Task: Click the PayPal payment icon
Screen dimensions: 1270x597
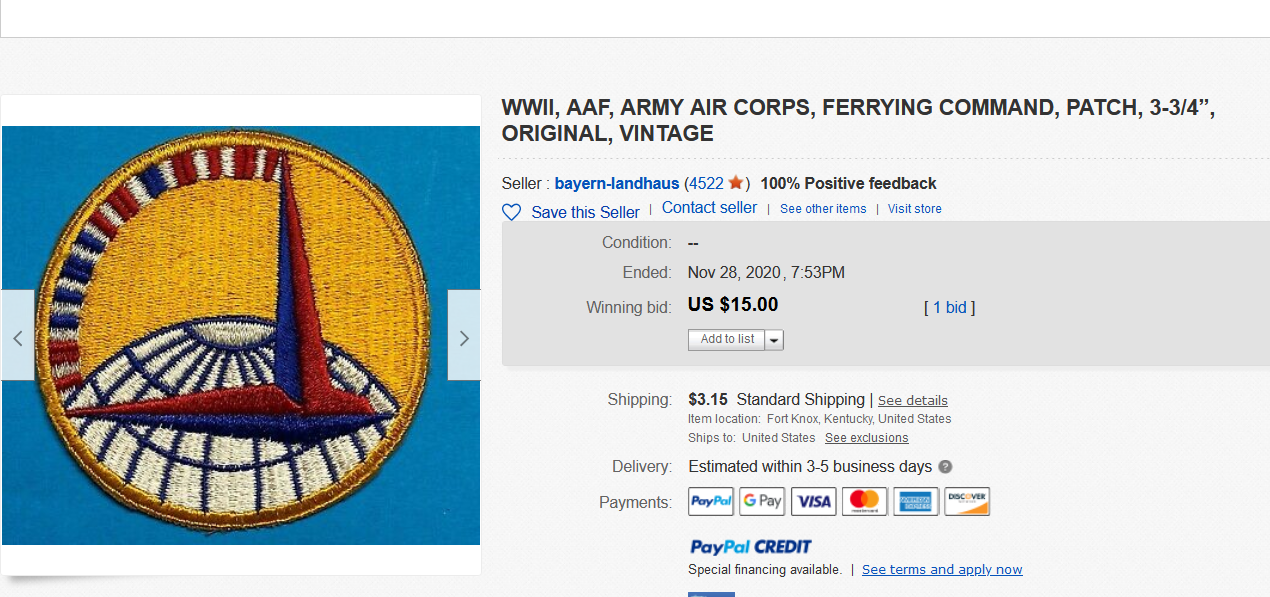Action: click(710, 501)
